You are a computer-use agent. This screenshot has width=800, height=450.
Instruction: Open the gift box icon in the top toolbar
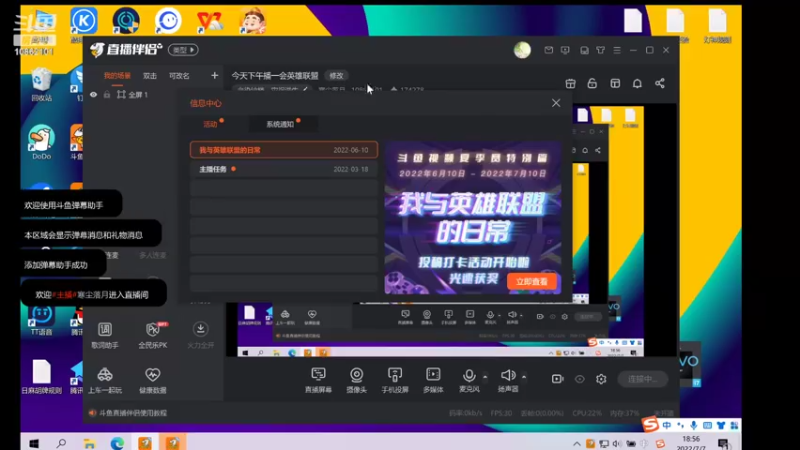(x=570, y=84)
